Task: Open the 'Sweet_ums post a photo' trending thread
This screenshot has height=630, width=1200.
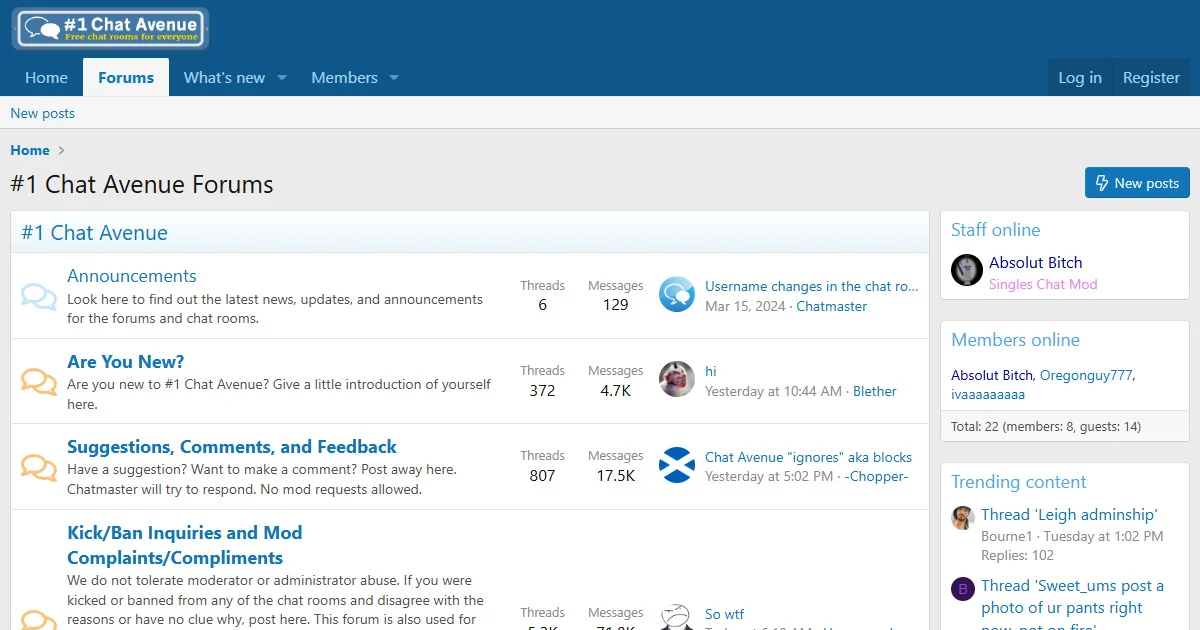Action: click(x=1072, y=607)
